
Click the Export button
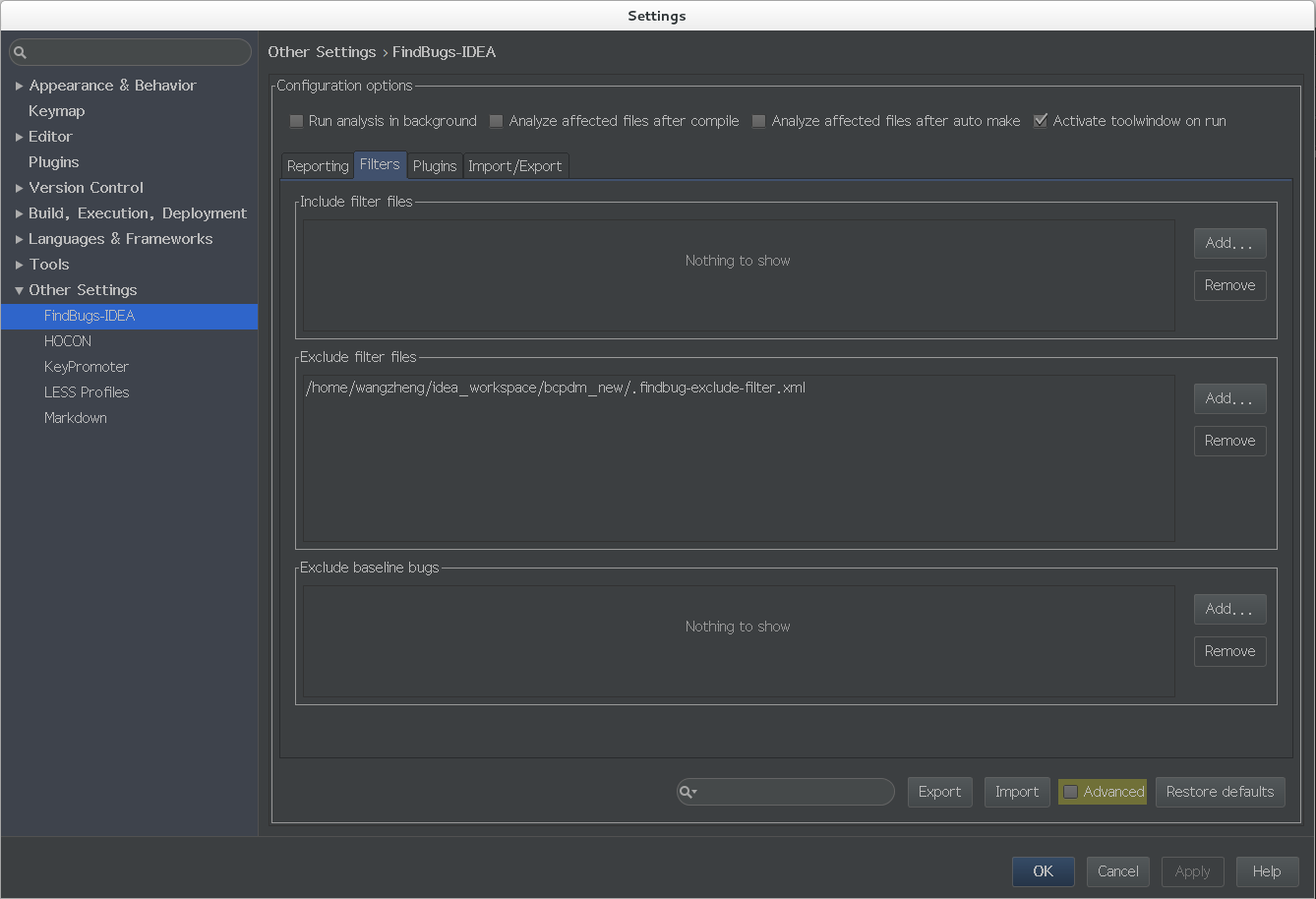tap(940, 792)
